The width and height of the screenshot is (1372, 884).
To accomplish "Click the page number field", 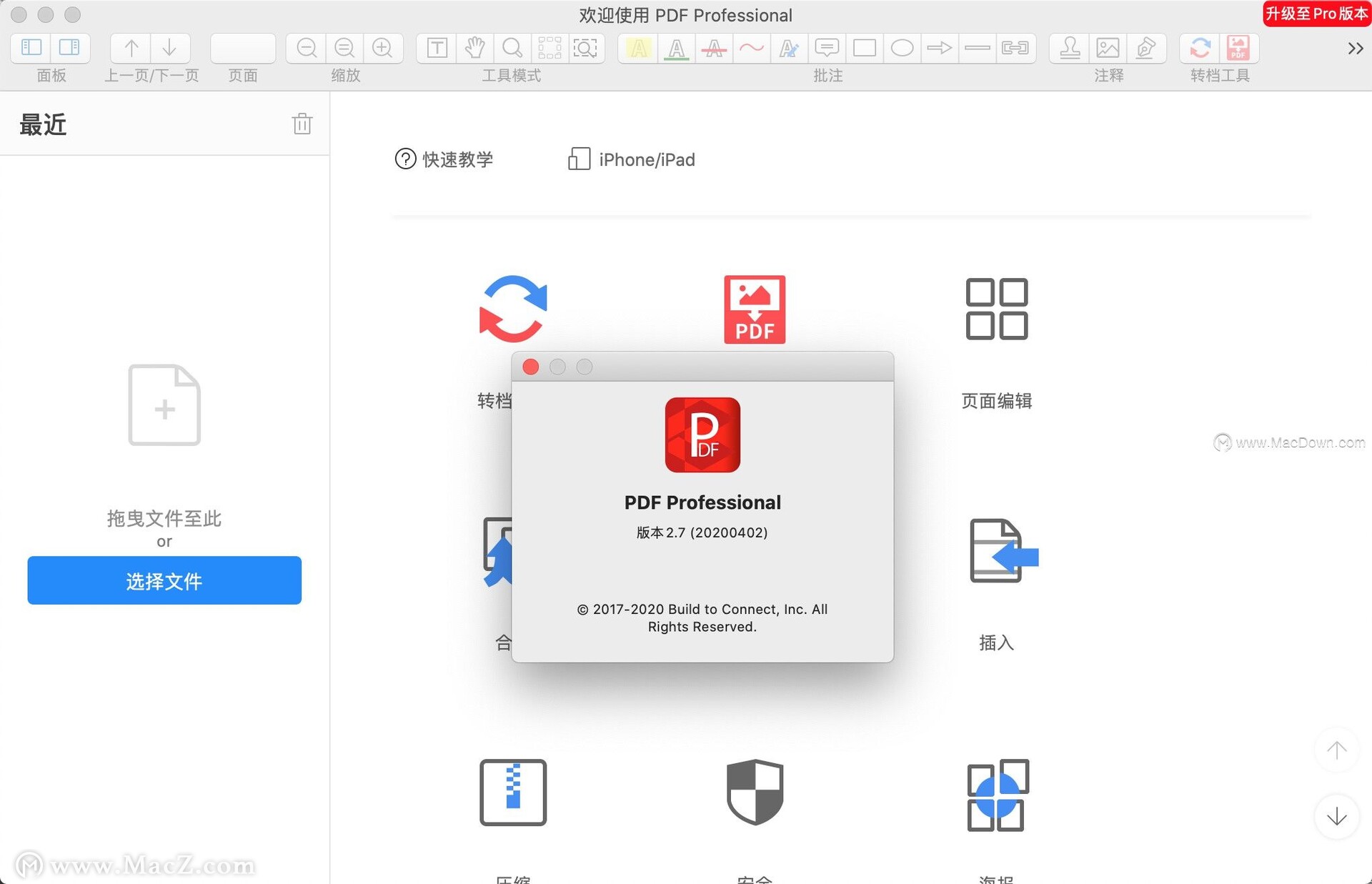I will click(x=243, y=48).
